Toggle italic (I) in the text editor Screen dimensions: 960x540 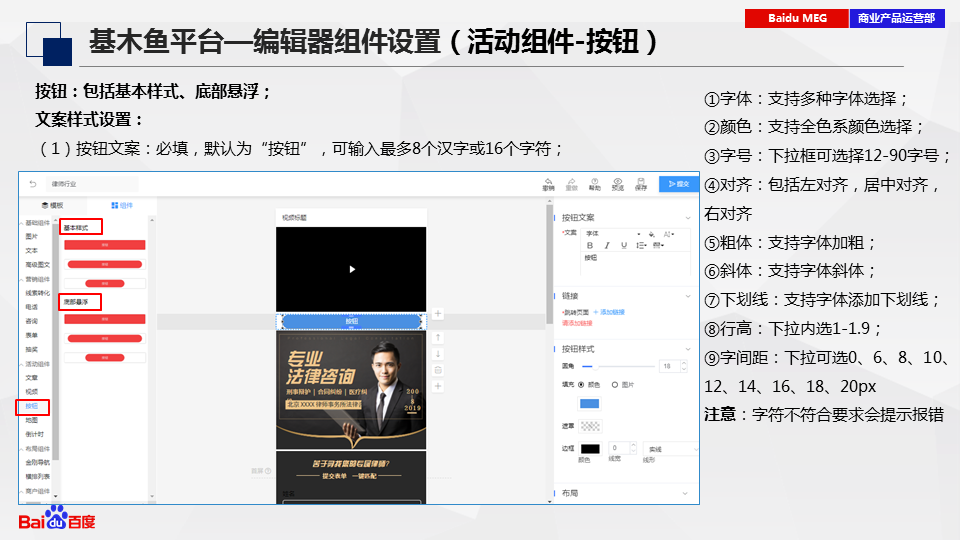[x=607, y=245]
